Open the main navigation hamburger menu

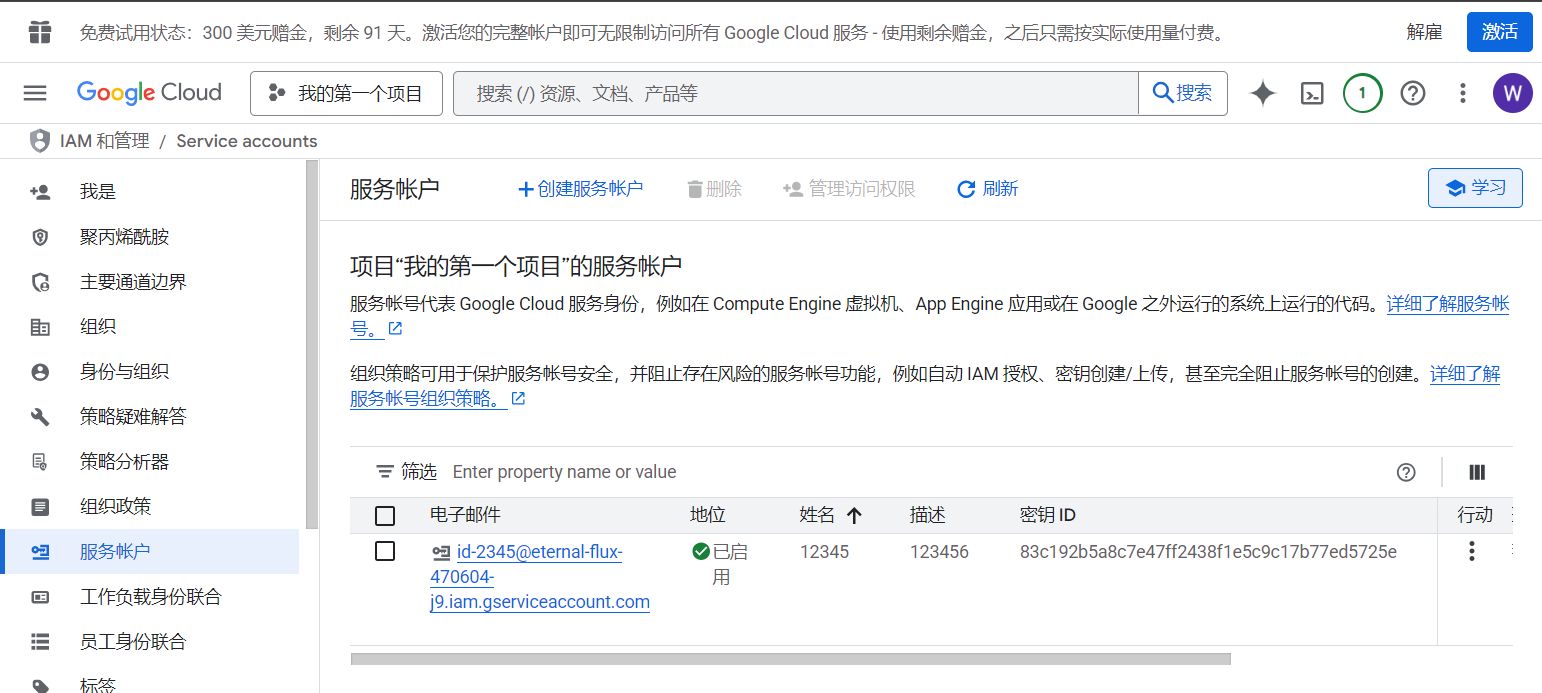pyautogui.click(x=35, y=93)
